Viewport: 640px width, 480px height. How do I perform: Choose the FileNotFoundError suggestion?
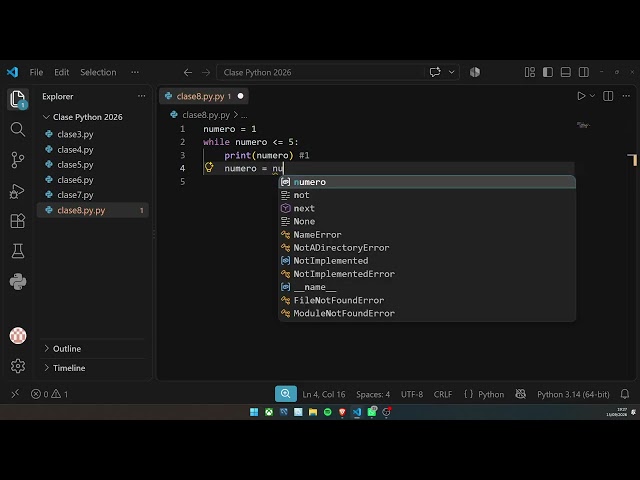(x=427, y=300)
